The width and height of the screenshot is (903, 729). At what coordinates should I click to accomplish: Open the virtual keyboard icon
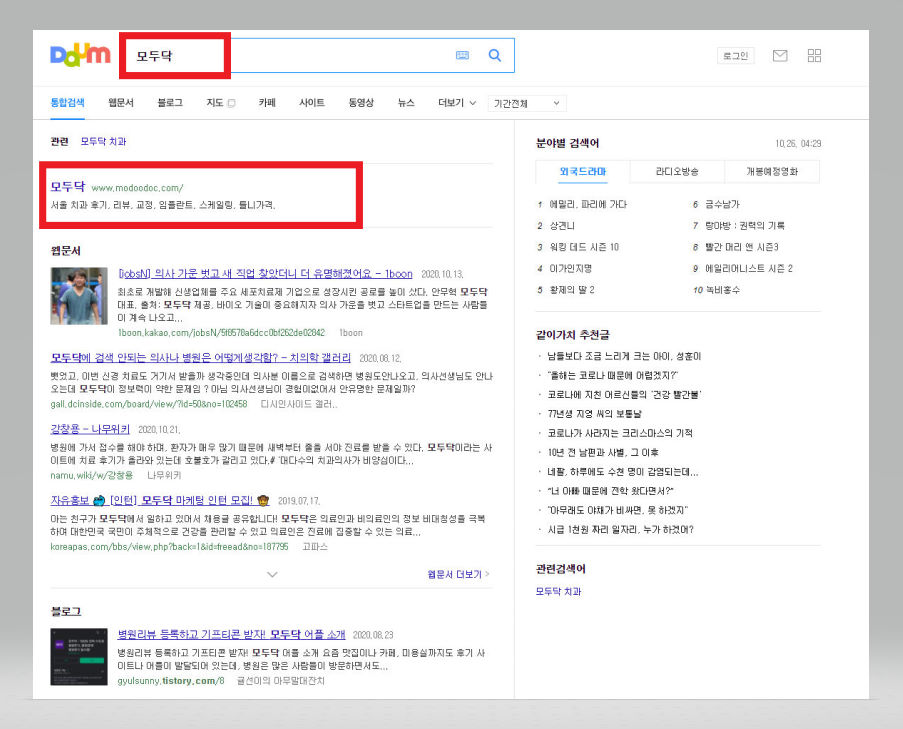pyautogui.click(x=462, y=55)
